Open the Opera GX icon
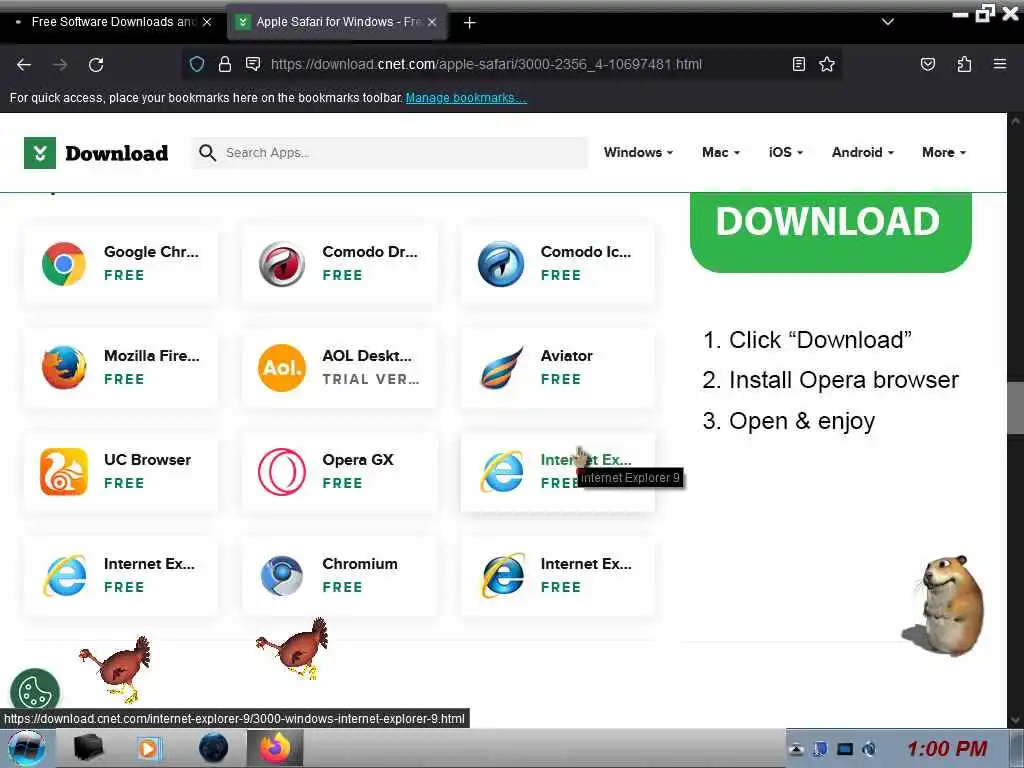The width and height of the screenshot is (1024, 768). (x=281, y=472)
